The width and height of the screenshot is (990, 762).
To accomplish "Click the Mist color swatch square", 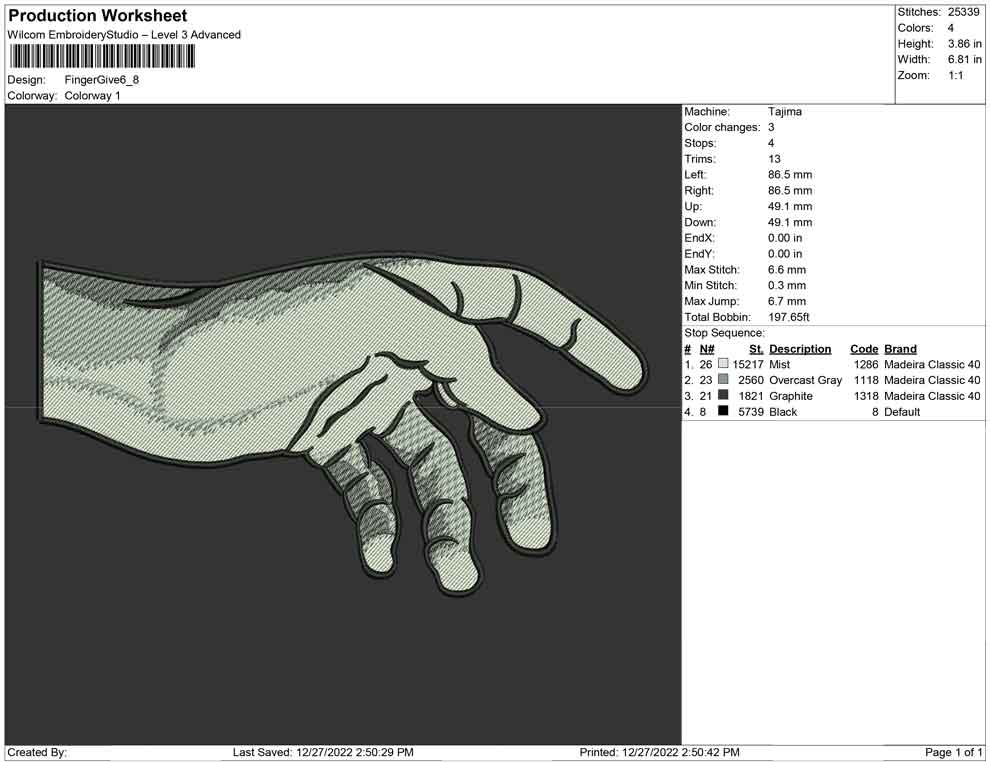I will [725, 364].
